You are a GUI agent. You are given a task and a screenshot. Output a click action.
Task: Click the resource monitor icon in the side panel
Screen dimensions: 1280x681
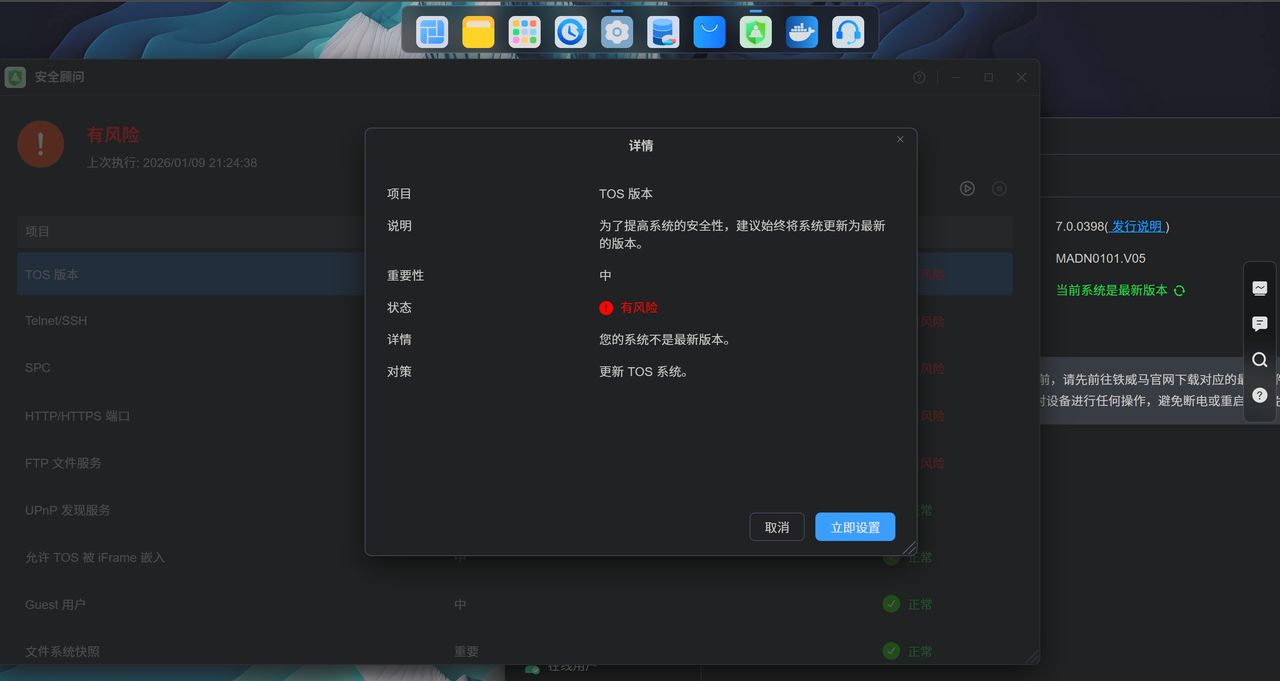click(x=1260, y=288)
